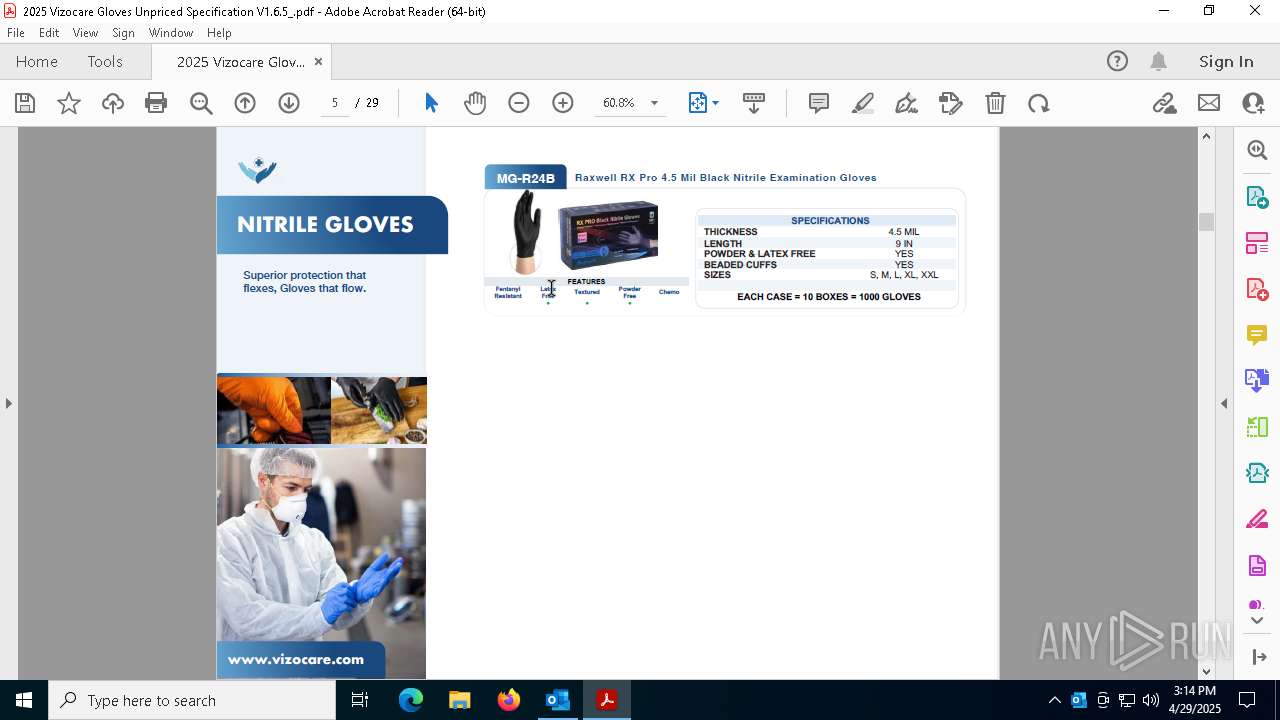Open the Comment tool in the right pane
This screenshot has width=1280, height=720.
1257,335
